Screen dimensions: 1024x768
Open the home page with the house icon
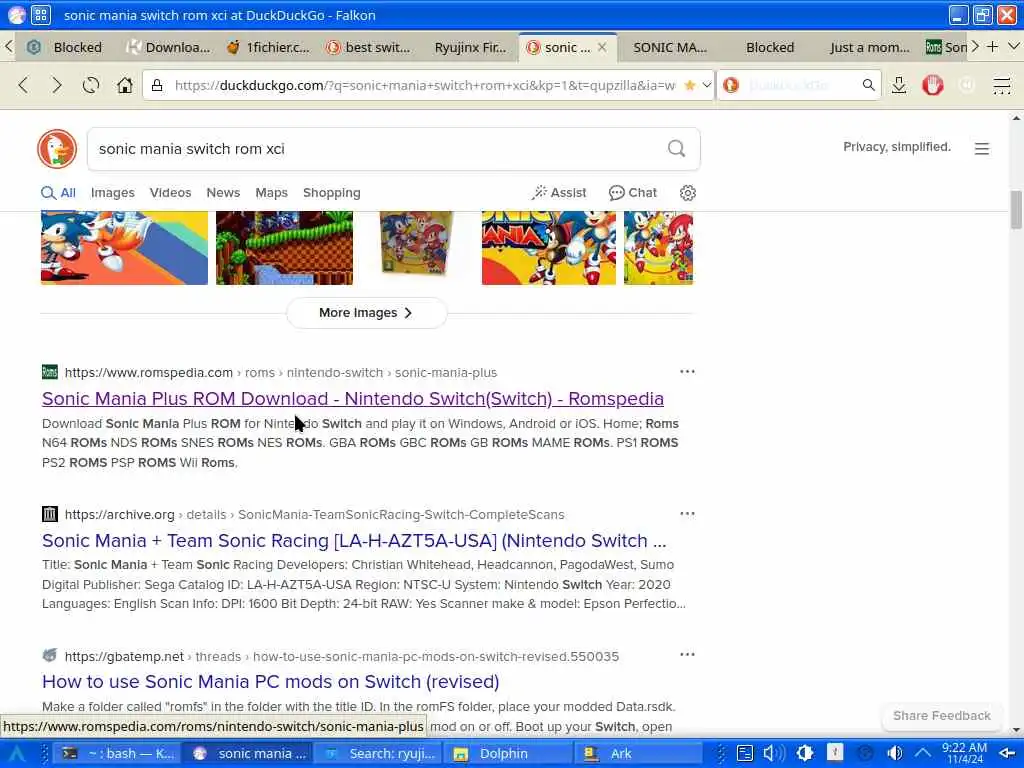(125, 85)
